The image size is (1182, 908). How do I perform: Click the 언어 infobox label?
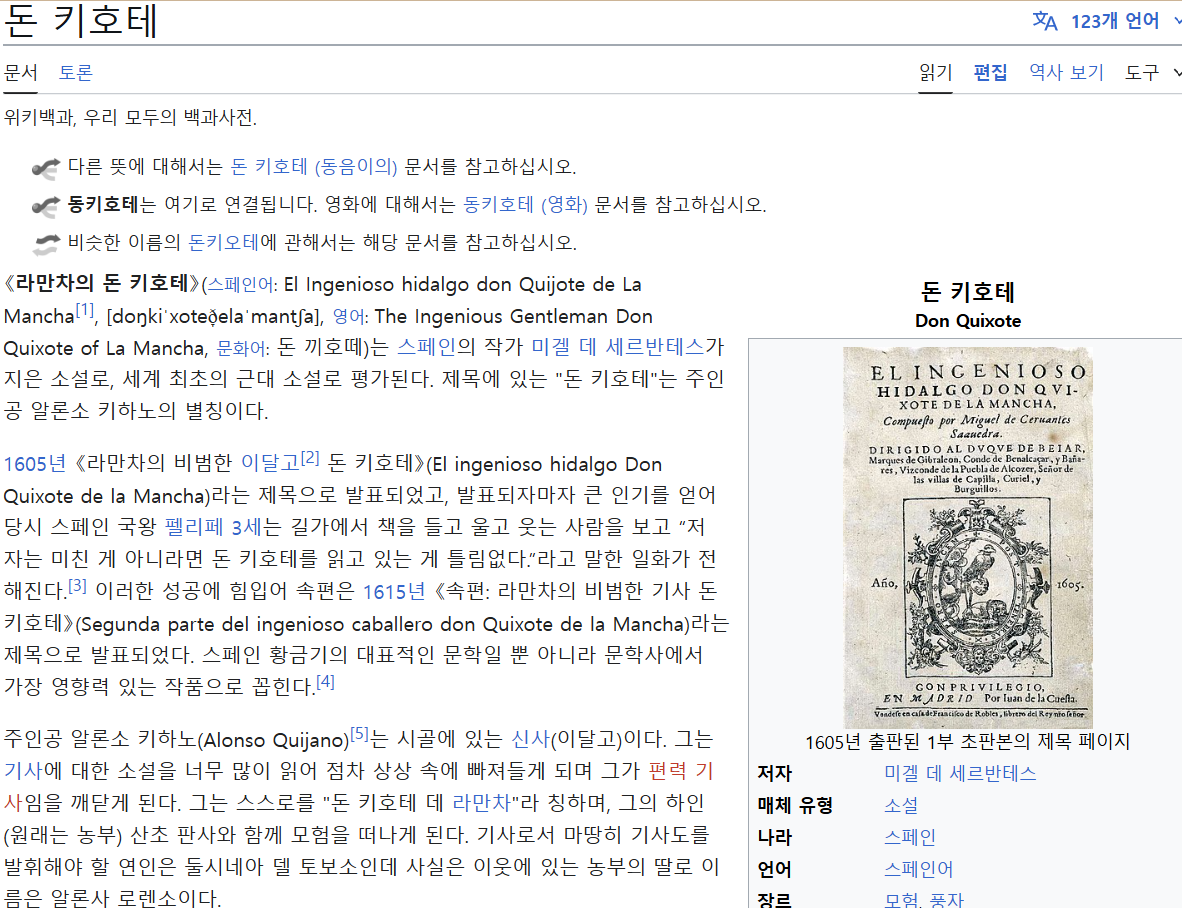(x=775, y=870)
